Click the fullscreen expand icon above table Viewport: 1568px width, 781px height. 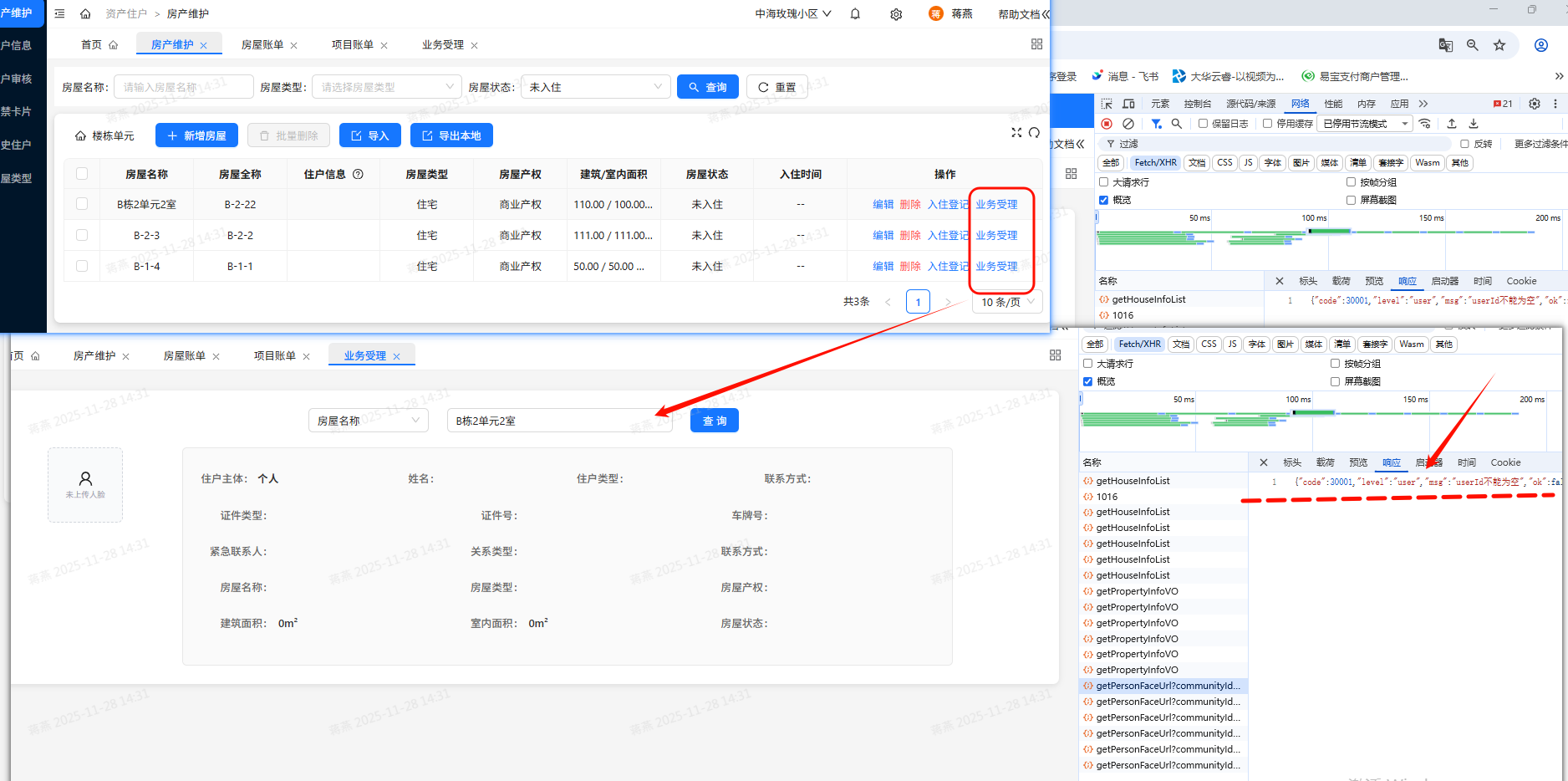[x=1016, y=133]
